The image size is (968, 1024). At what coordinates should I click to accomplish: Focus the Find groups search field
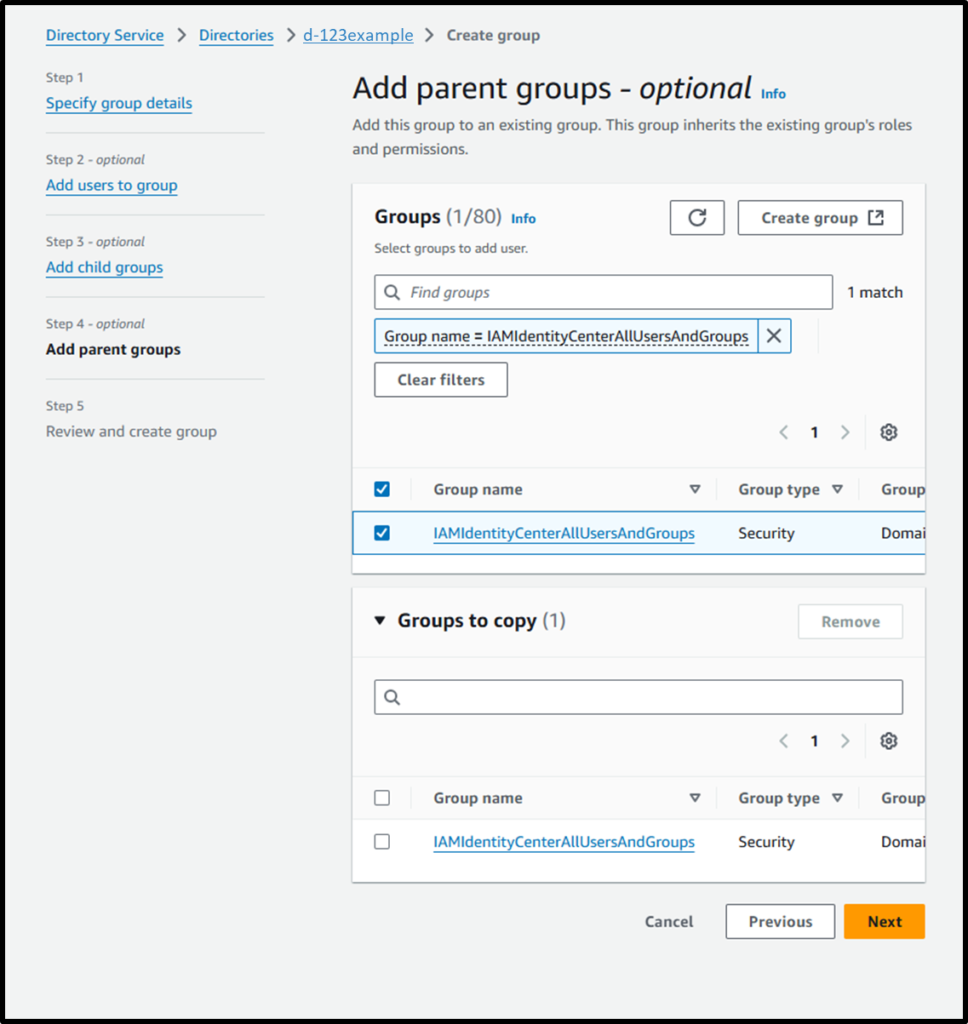point(604,292)
